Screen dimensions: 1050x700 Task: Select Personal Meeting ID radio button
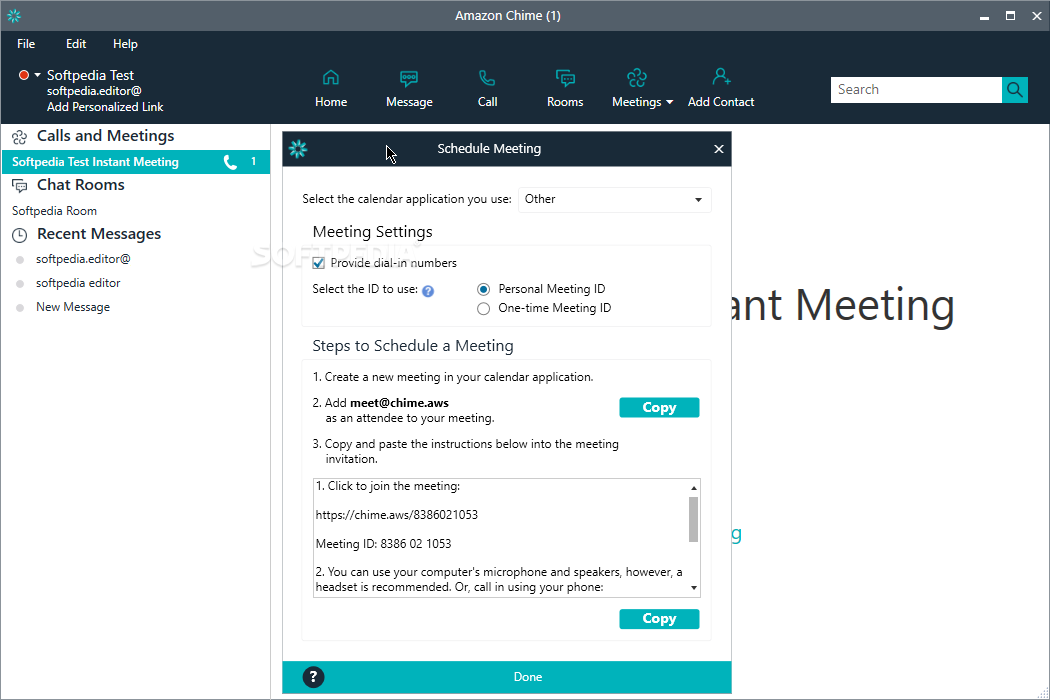[x=483, y=289]
